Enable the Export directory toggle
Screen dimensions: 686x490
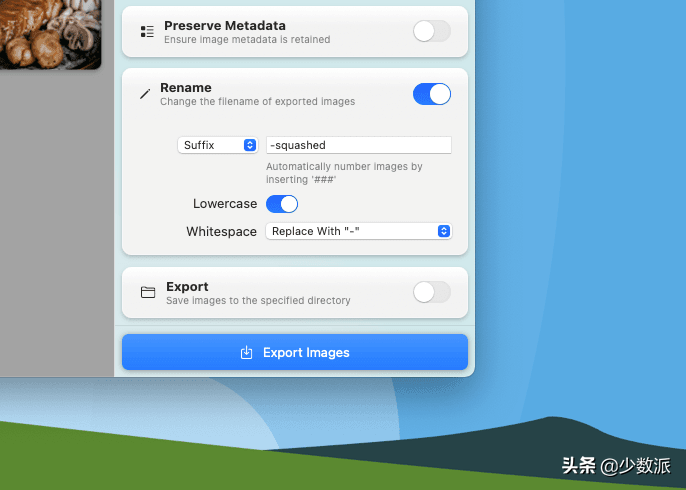coord(432,292)
